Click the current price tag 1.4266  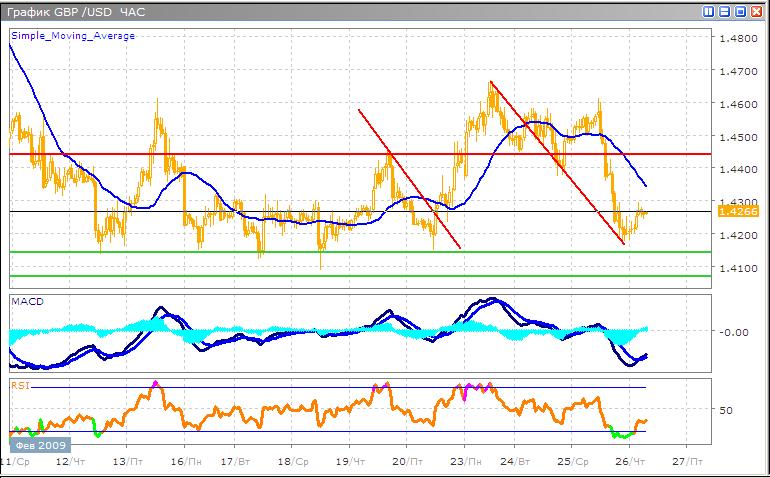(x=739, y=212)
